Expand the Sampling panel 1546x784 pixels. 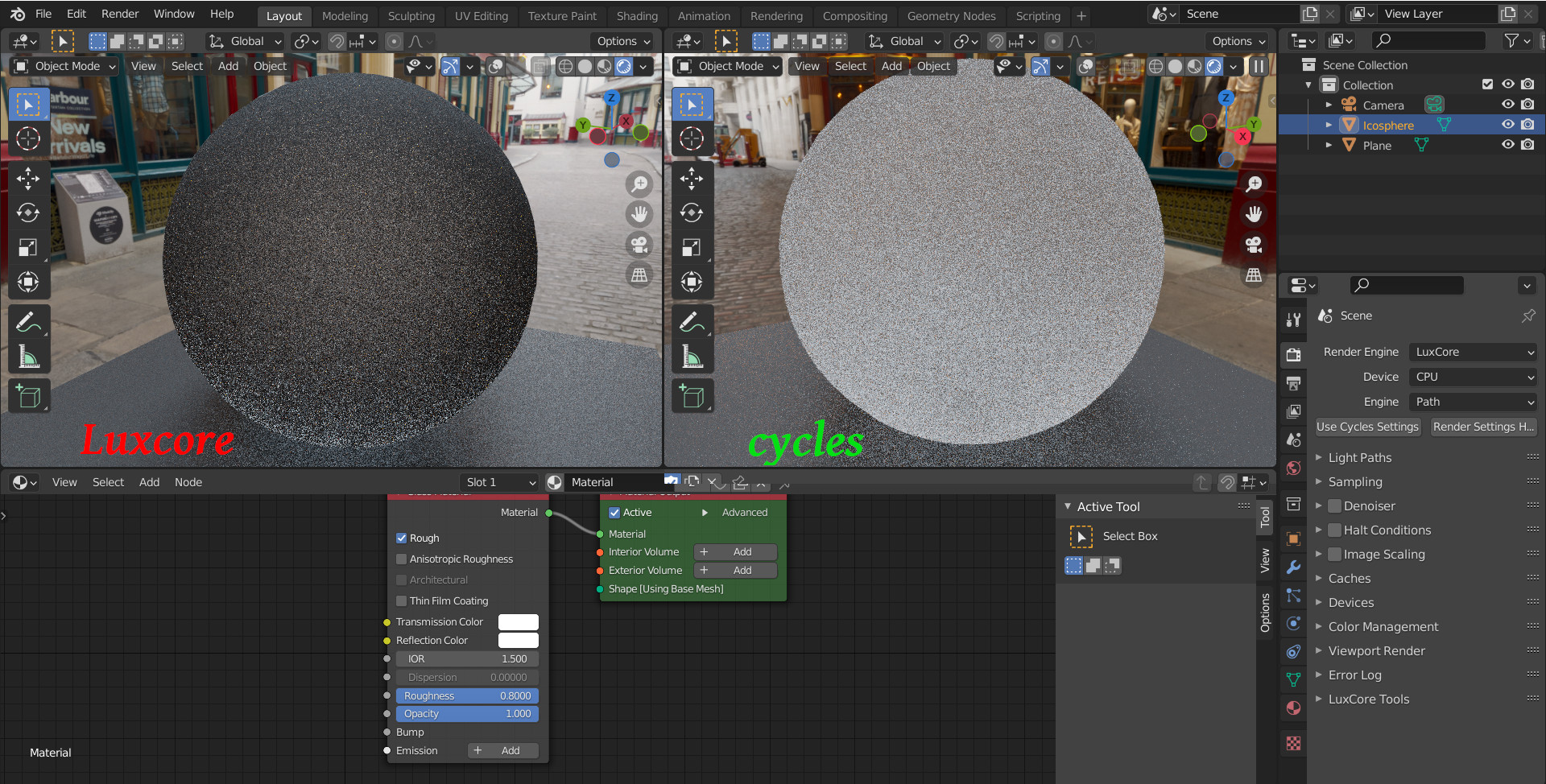[x=1355, y=482]
